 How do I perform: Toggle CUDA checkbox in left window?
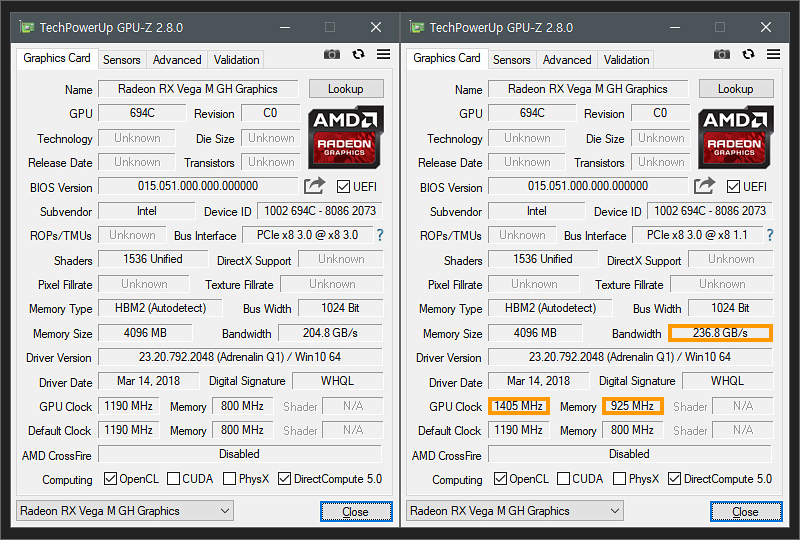173,479
